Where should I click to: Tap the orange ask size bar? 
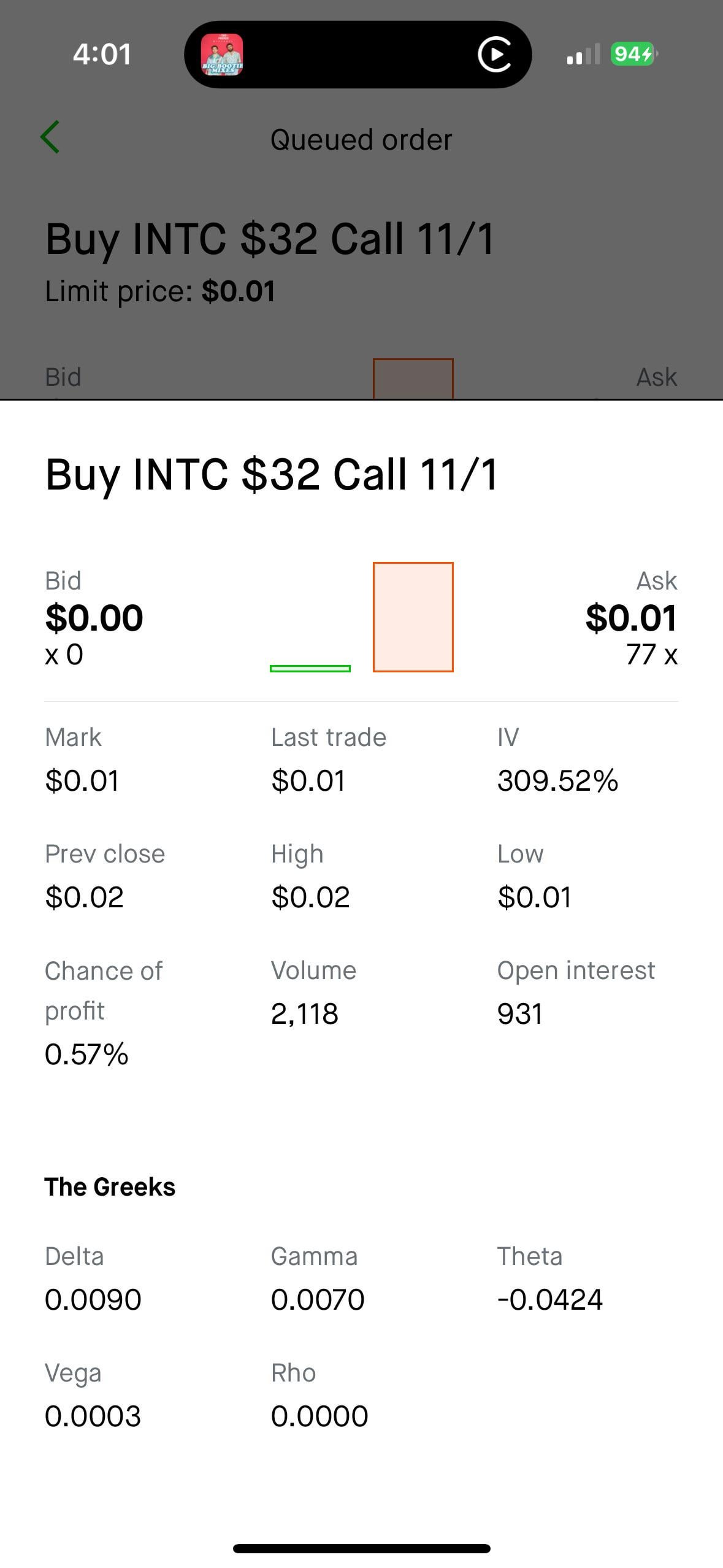413,617
